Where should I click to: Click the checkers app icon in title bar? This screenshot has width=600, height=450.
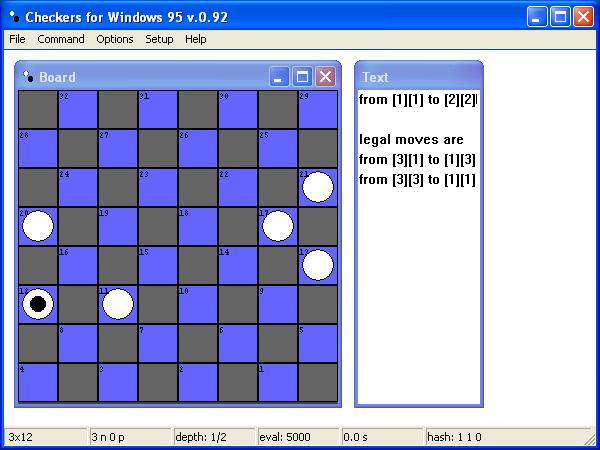coord(15,16)
